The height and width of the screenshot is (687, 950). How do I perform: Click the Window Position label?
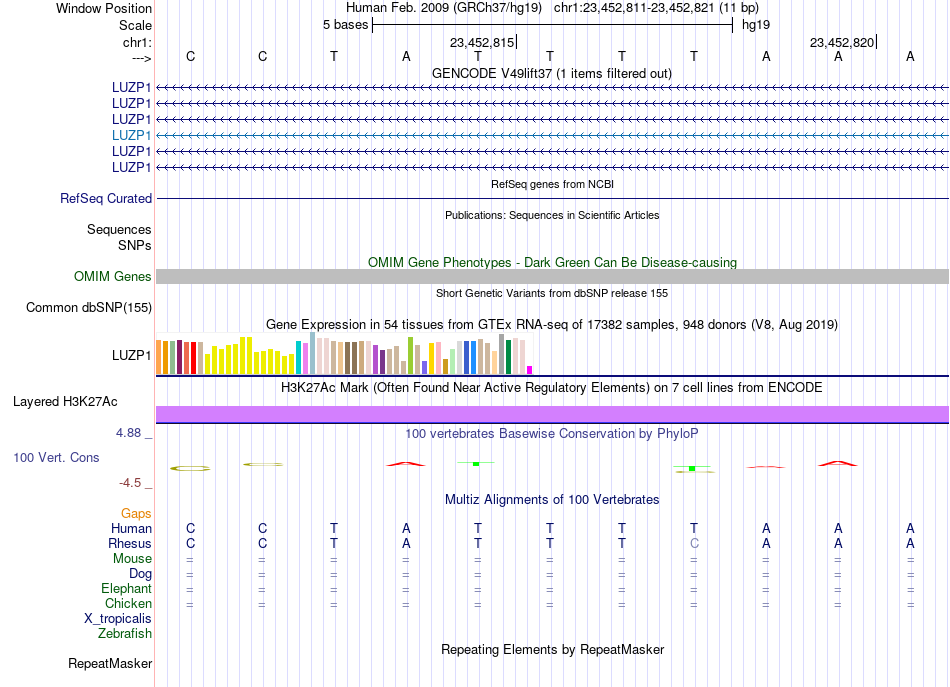104,8
